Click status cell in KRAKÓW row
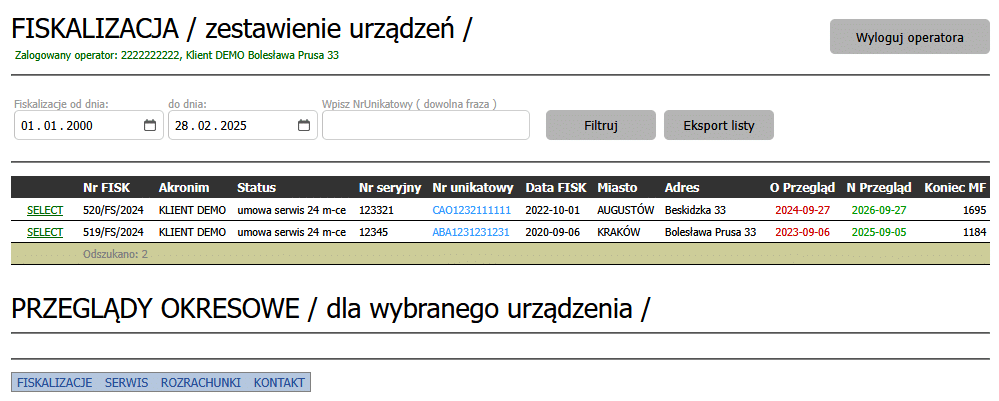The width and height of the screenshot is (999, 401). (292, 232)
